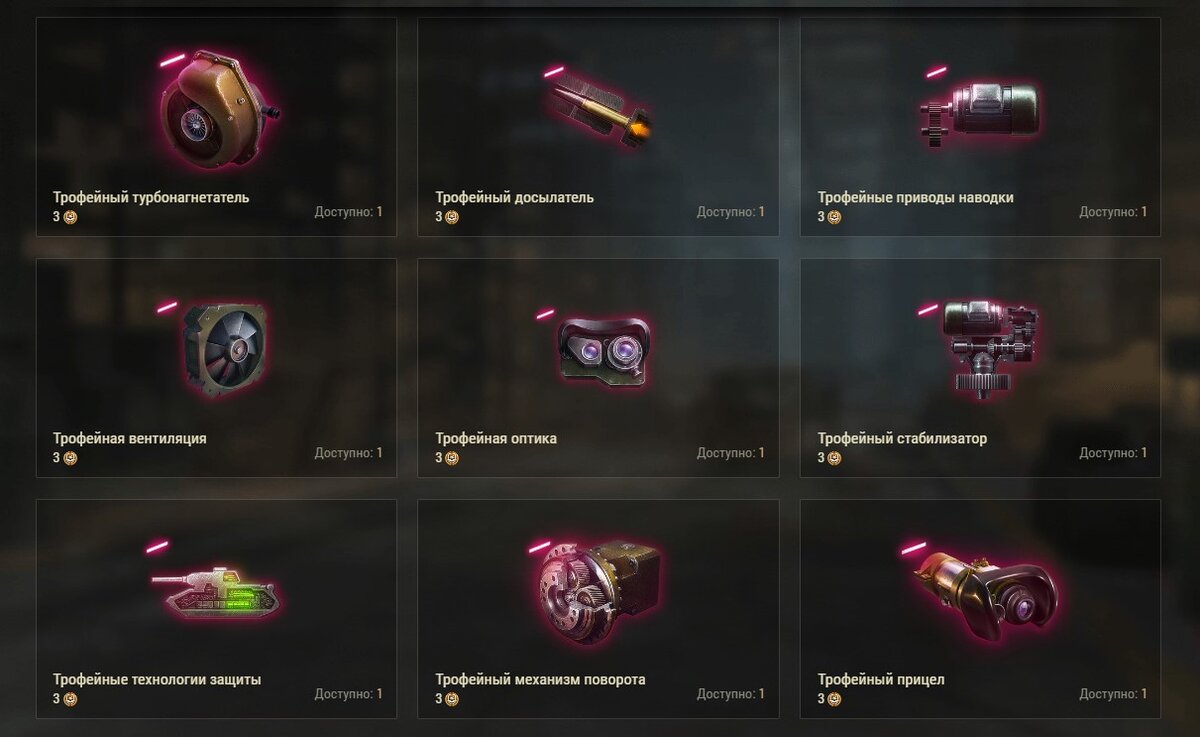Pick the glowing tank protection technology icon
Screen dimensions: 1200x737
[x=214, y=591]
